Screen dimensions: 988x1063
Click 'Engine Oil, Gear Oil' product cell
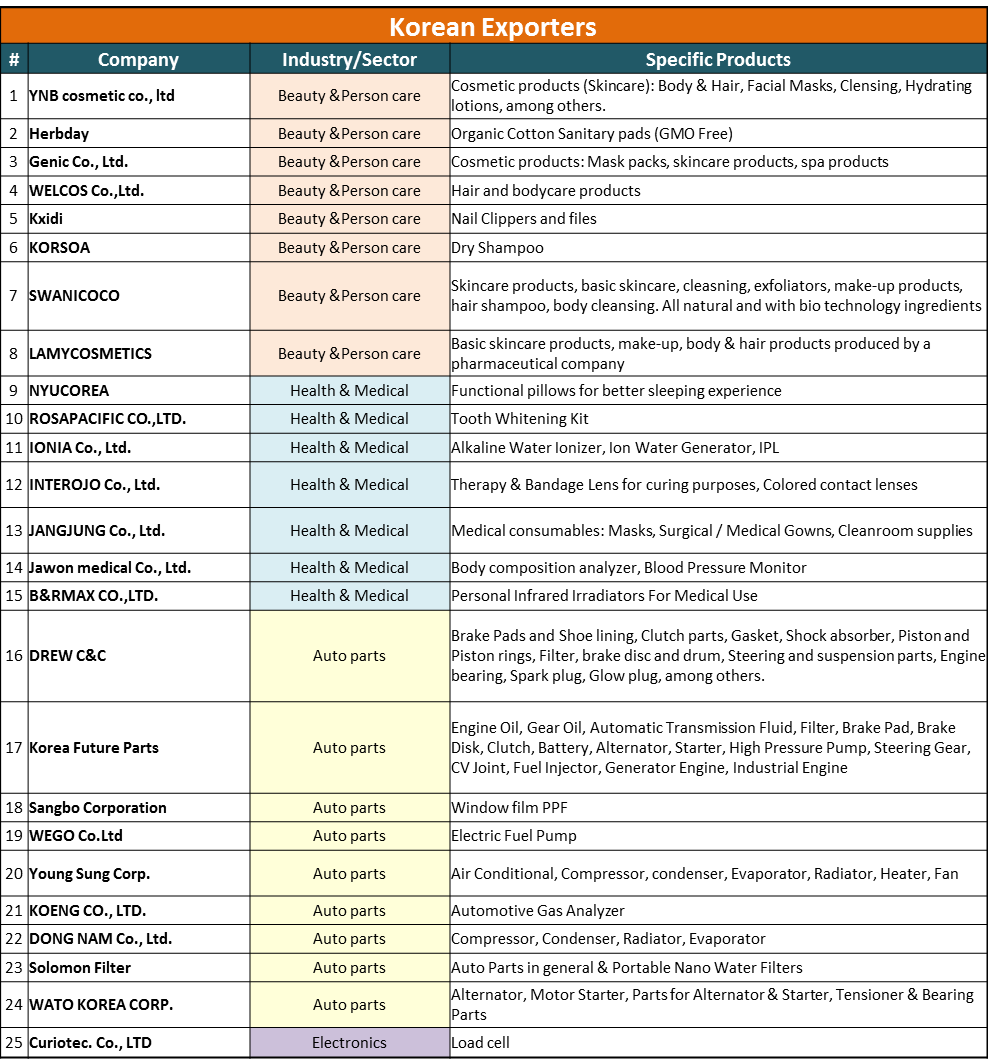pyautogui.click(x=718, y=748)
